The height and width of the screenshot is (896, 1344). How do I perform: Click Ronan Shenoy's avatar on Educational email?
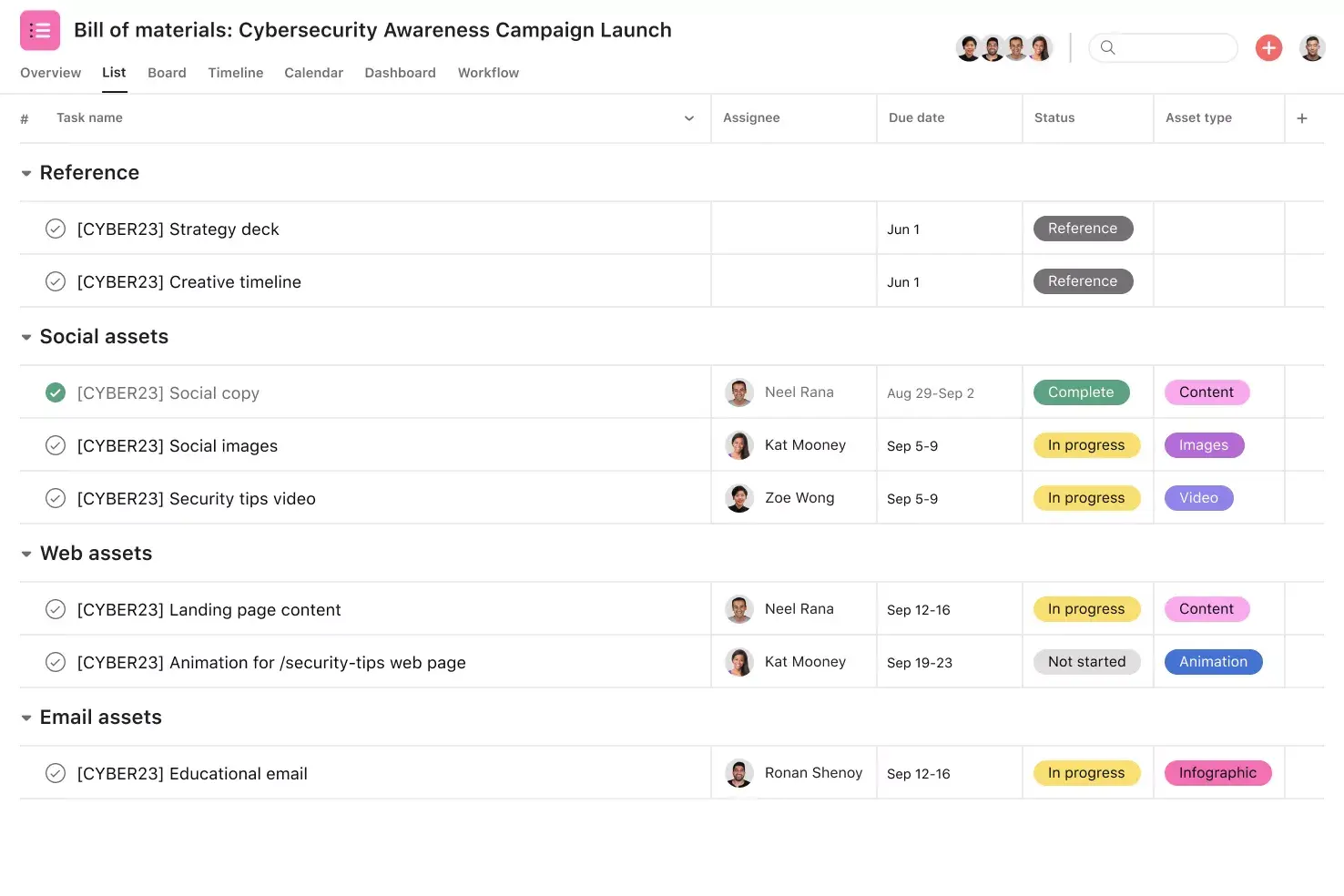(738, 773)
